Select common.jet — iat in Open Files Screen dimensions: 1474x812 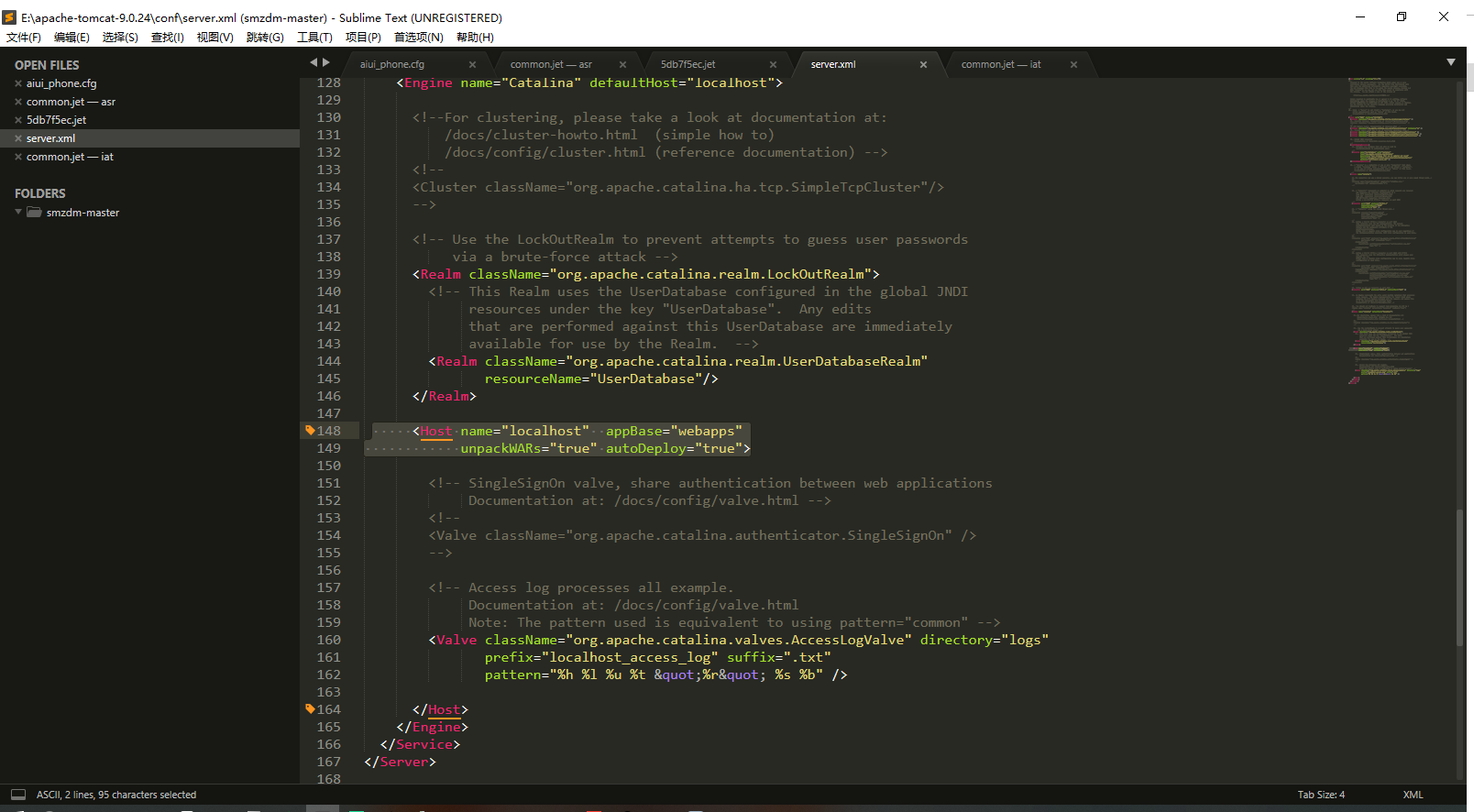click(70, 157)
